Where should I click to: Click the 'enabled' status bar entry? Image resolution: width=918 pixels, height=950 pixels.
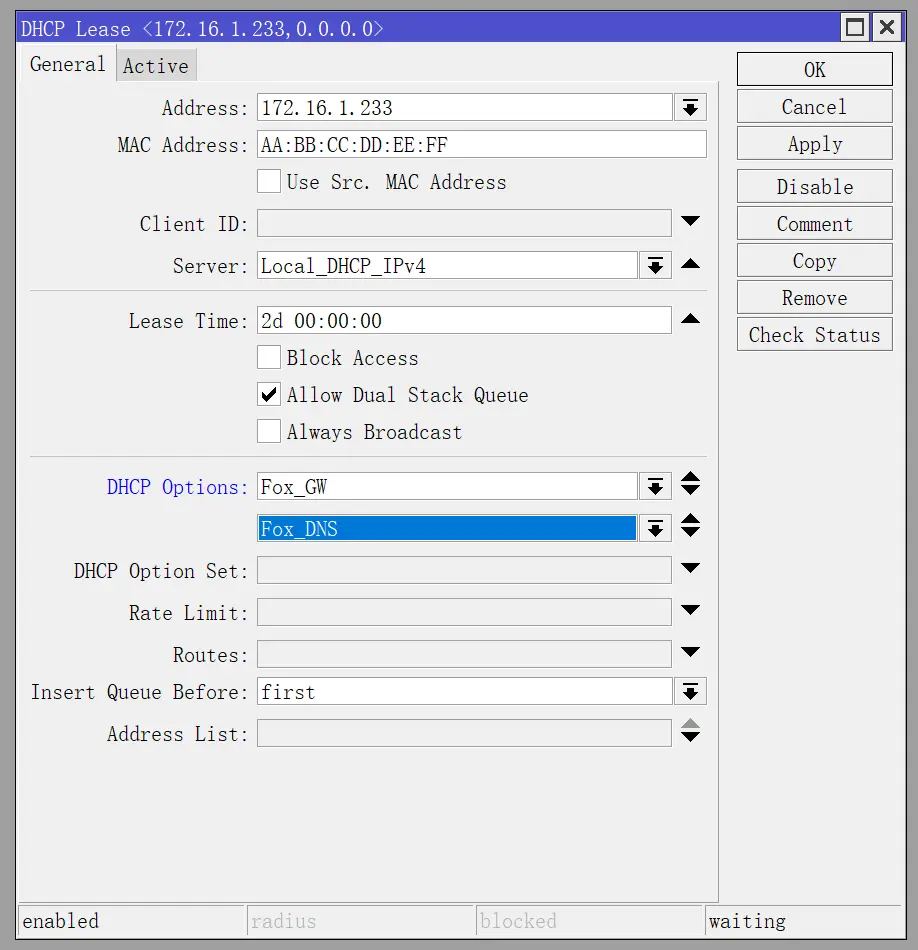point(131,921)
